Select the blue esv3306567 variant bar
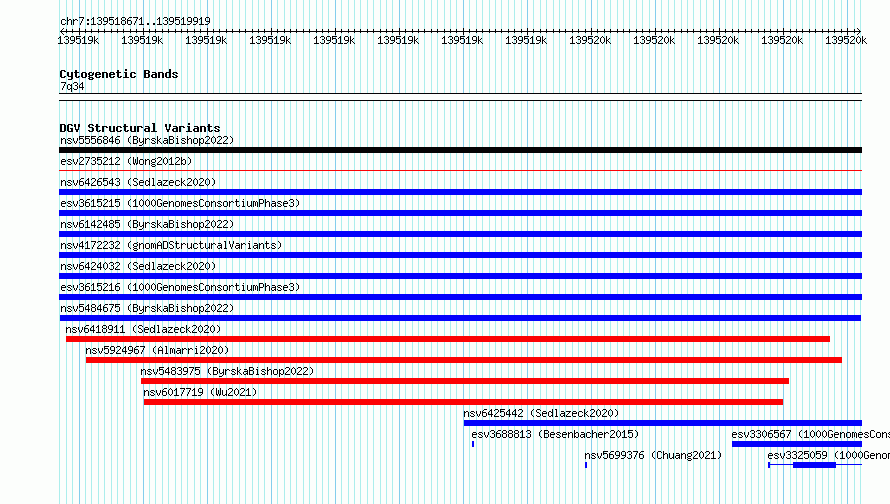 (x=797, y=444)
